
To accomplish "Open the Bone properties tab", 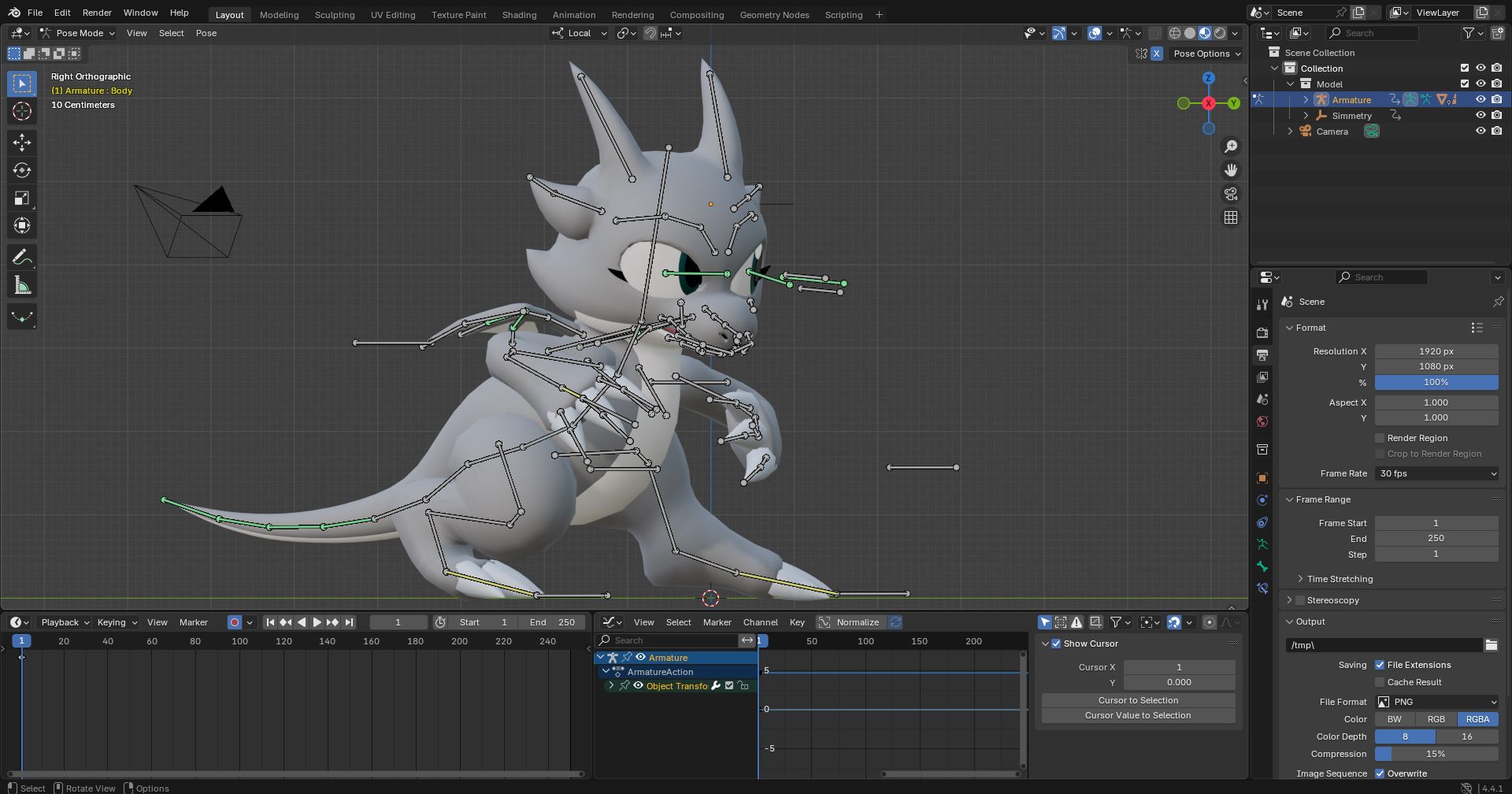I will (1262, 566).
